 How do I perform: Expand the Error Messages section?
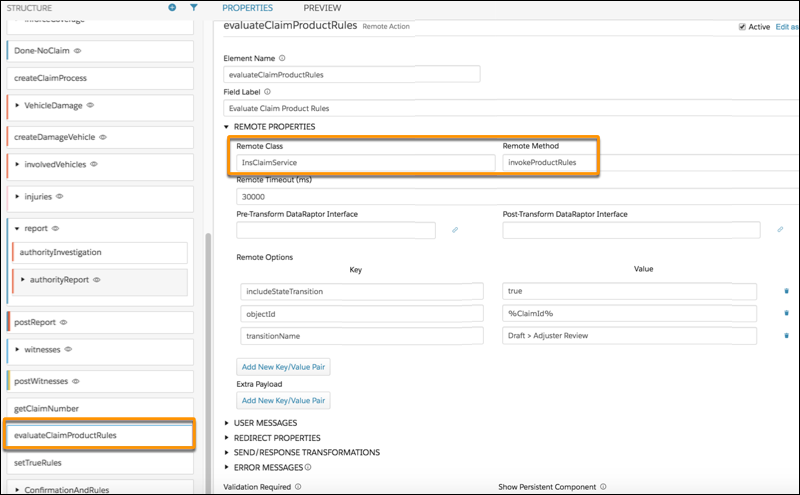pyautogui.click(x=227, y=467)
